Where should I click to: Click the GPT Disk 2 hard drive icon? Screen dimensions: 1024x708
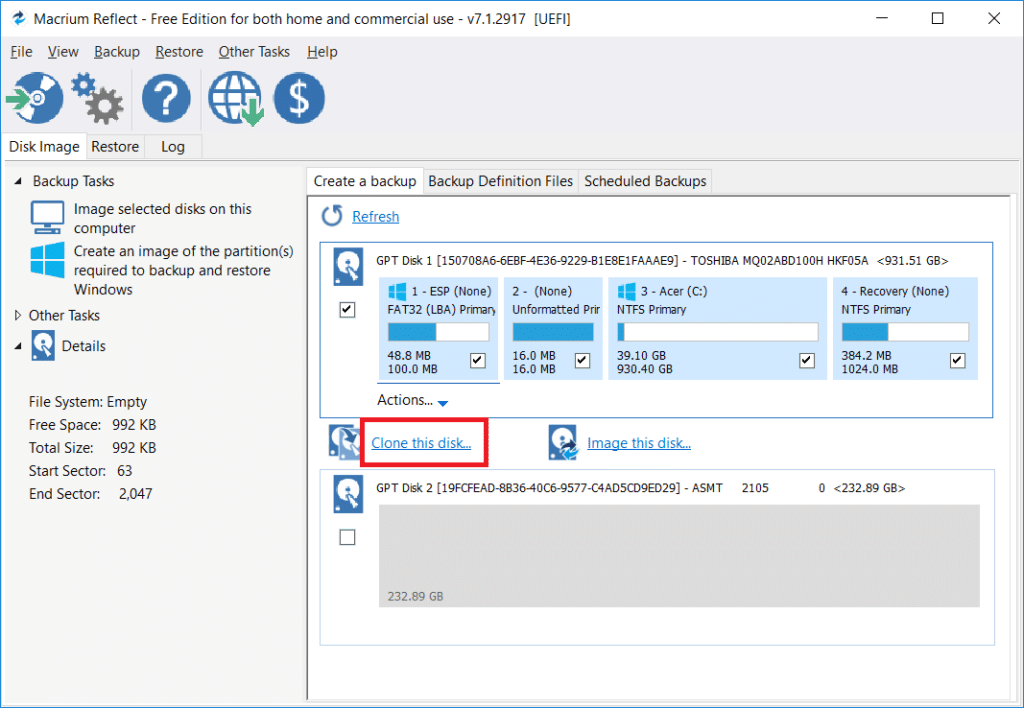[x=348, y=494]
